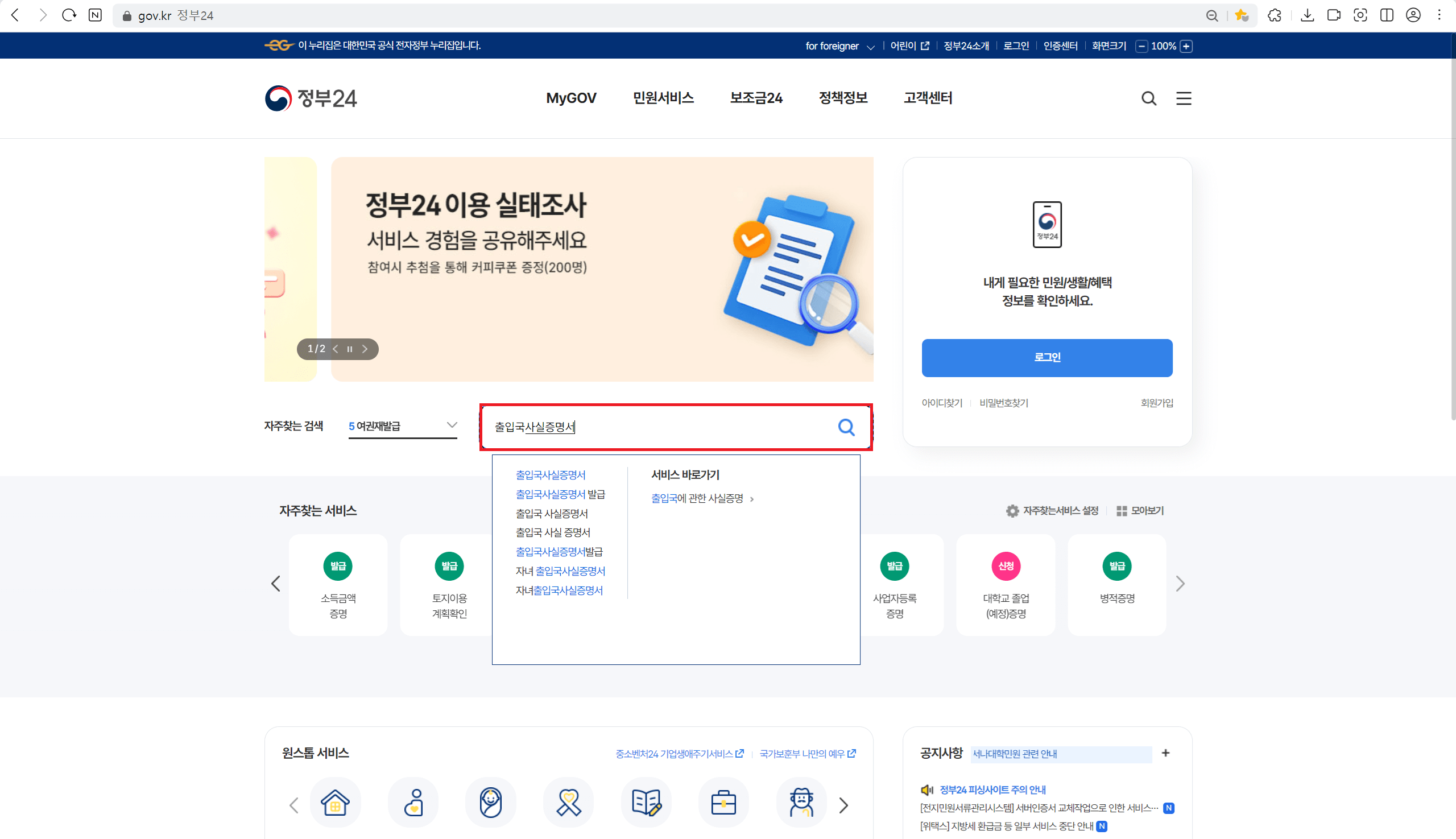Click the search magnifier icon in header
Viewport: 1456px width, 839px height.
coord(1148,98)
